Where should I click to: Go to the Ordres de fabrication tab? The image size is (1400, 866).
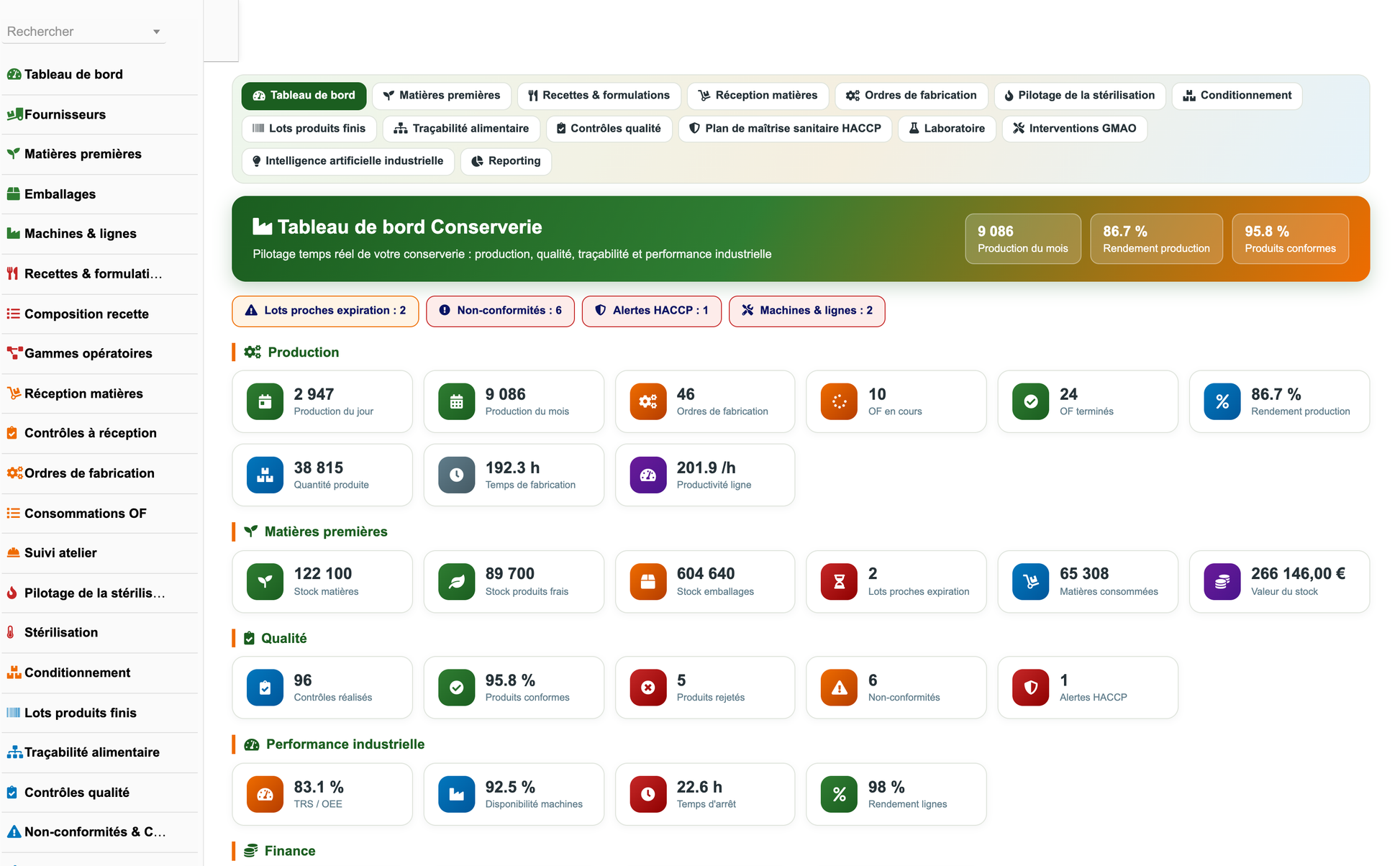[x=911, y=96]
